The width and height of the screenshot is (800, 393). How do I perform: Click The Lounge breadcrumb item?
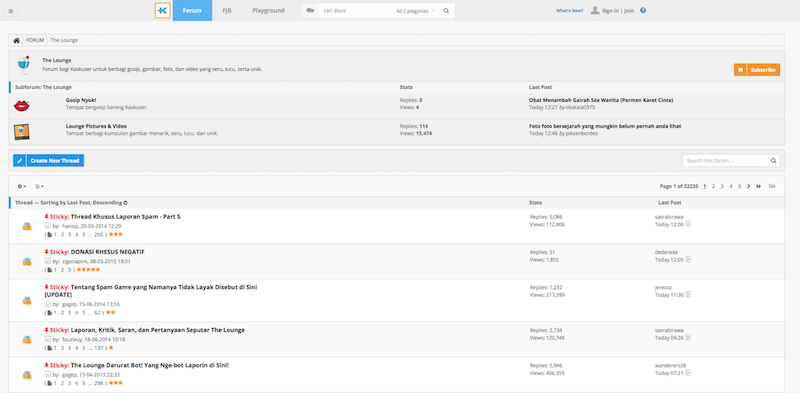(64, 40)
